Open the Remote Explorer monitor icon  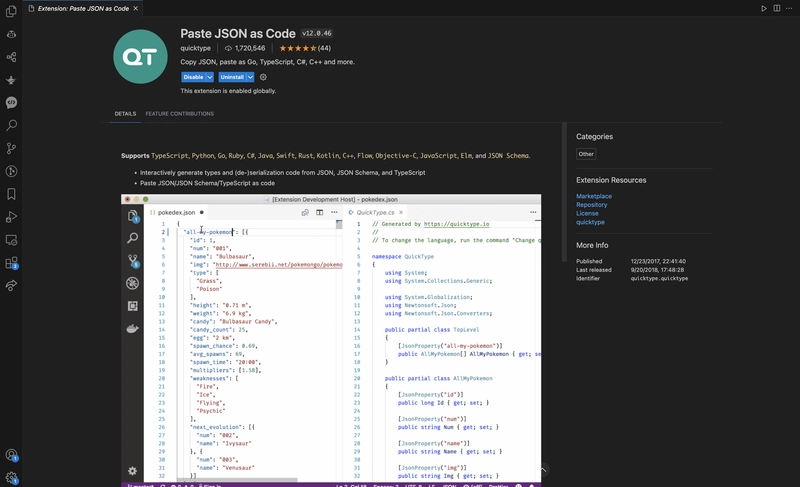tap(11, 240)
